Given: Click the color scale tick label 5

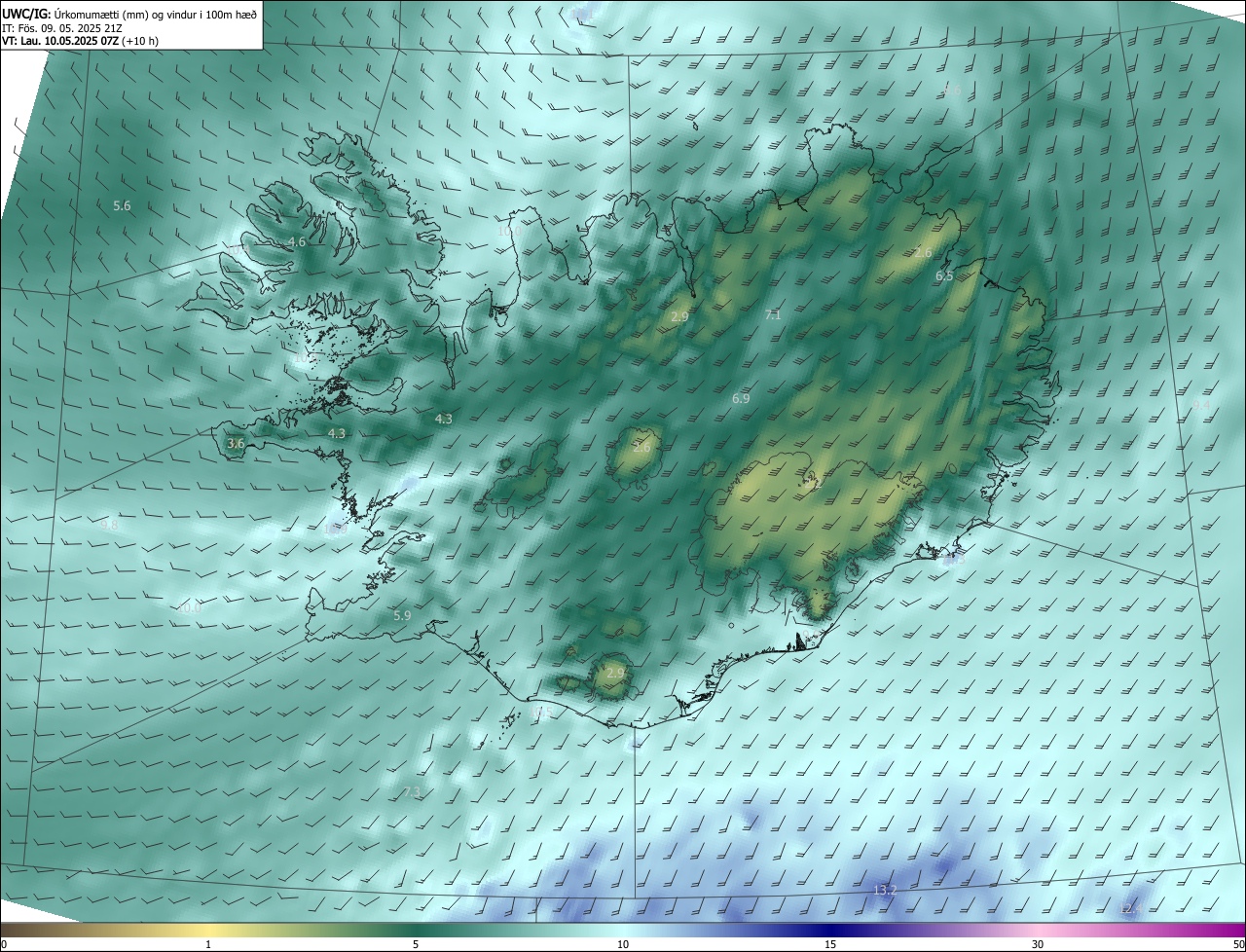Looking at the screenshot, I should (416, 944).
